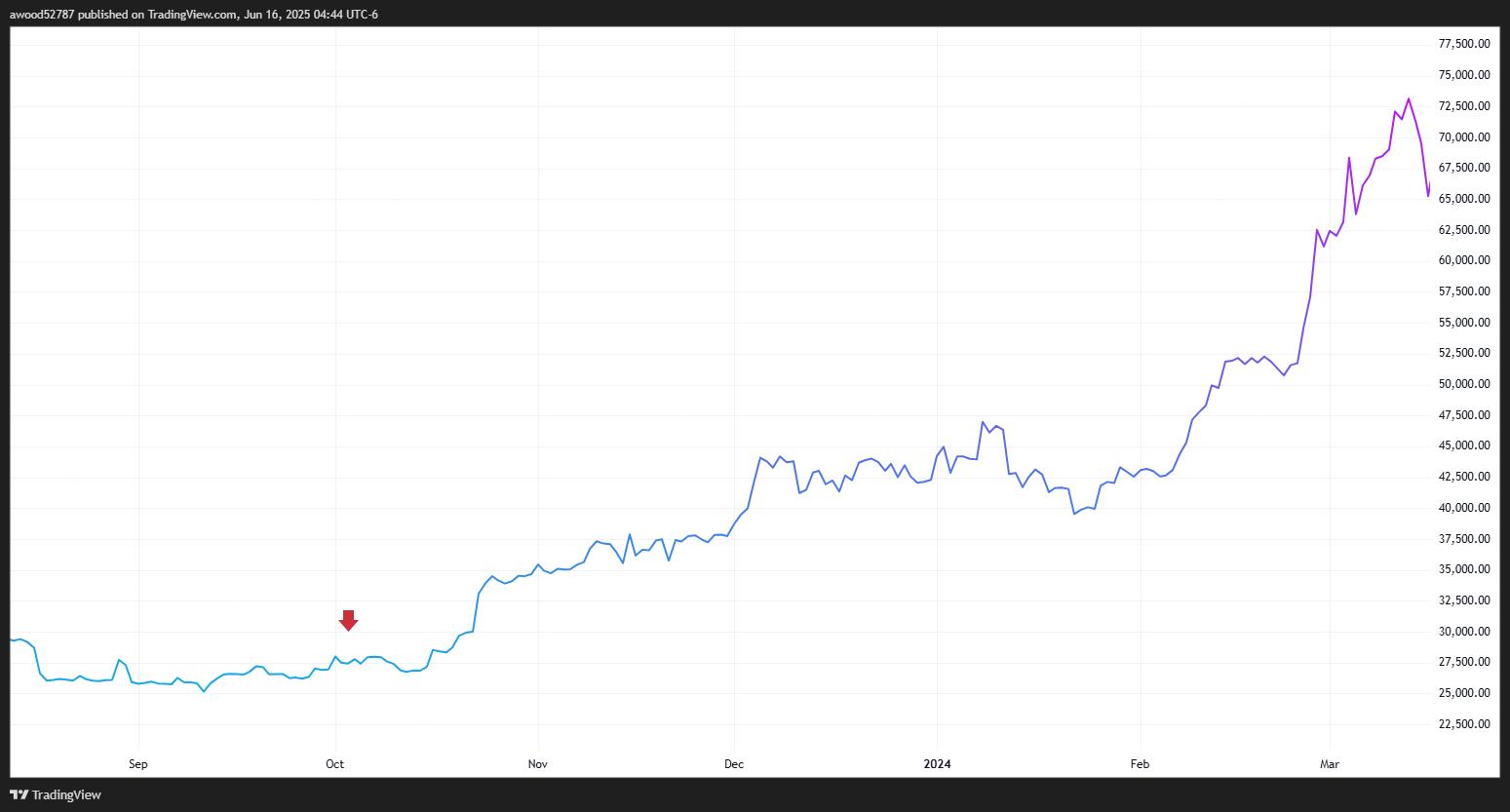Click the red down arrow marker
The width and height of the screenshot is (1510, 812).
tap(348, 620)
